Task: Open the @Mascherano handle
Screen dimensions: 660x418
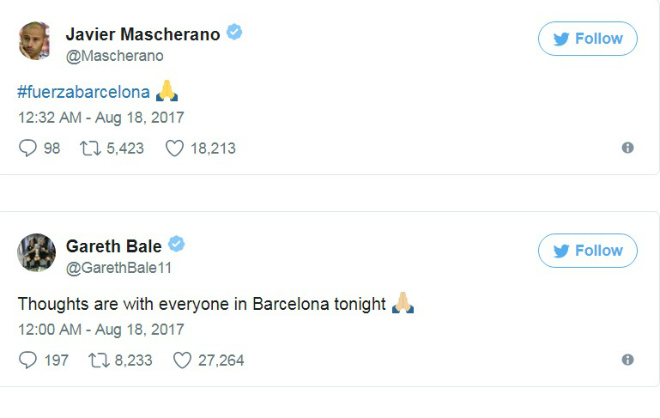Action: [114, 56]
